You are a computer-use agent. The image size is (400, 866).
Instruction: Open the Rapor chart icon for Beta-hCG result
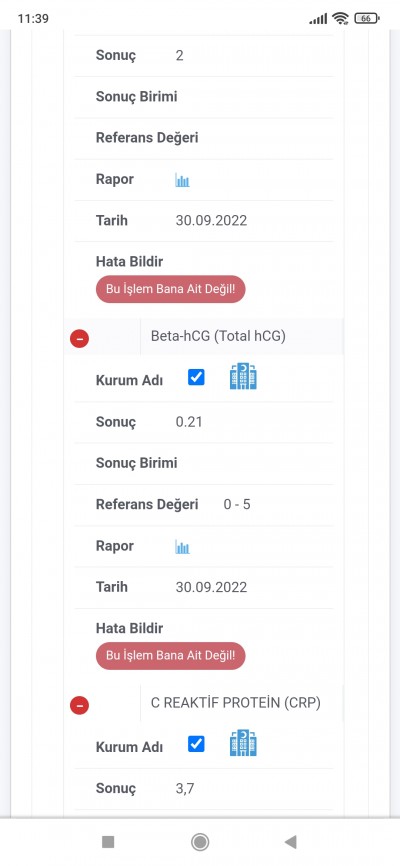point(182,547)
